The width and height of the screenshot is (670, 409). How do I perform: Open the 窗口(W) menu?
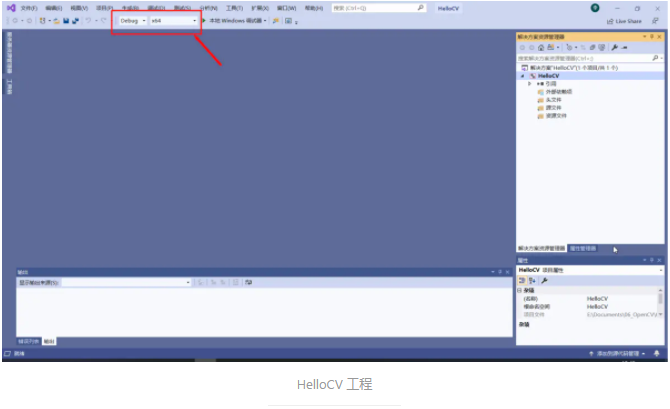[286, 8]
